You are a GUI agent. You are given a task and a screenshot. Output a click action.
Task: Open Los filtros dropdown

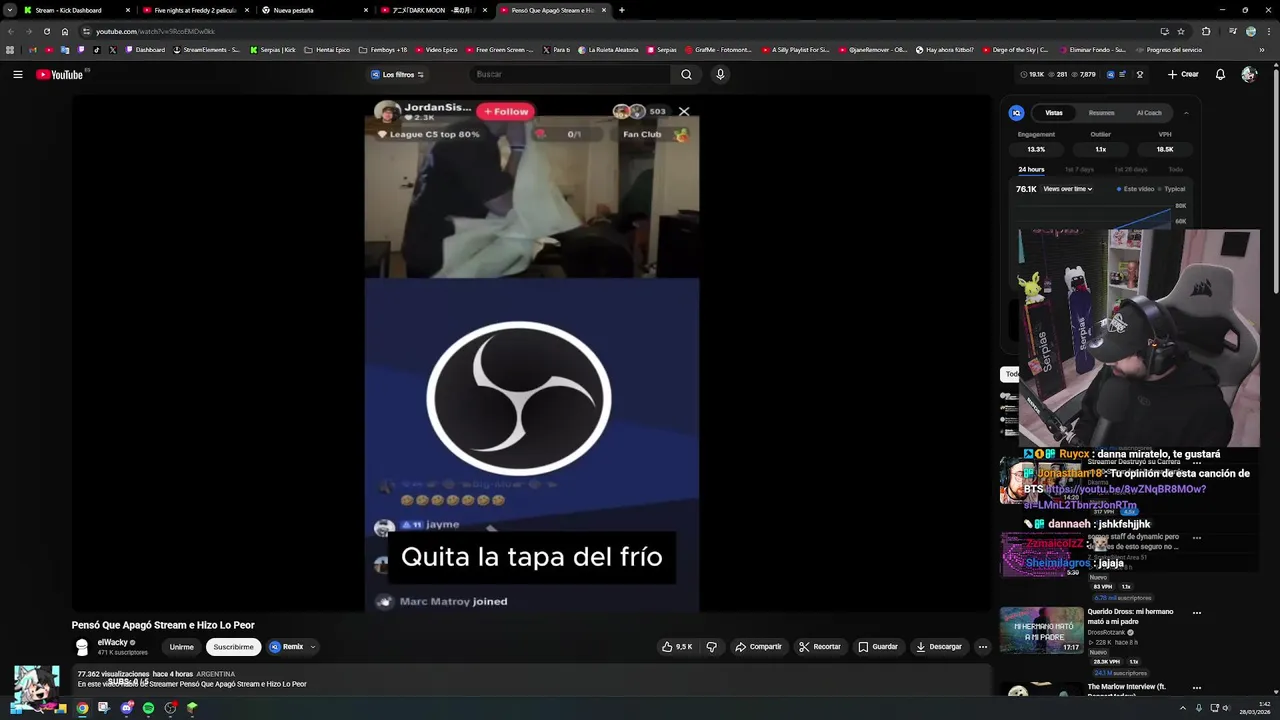pyautogui.click(x=397, y=74)
